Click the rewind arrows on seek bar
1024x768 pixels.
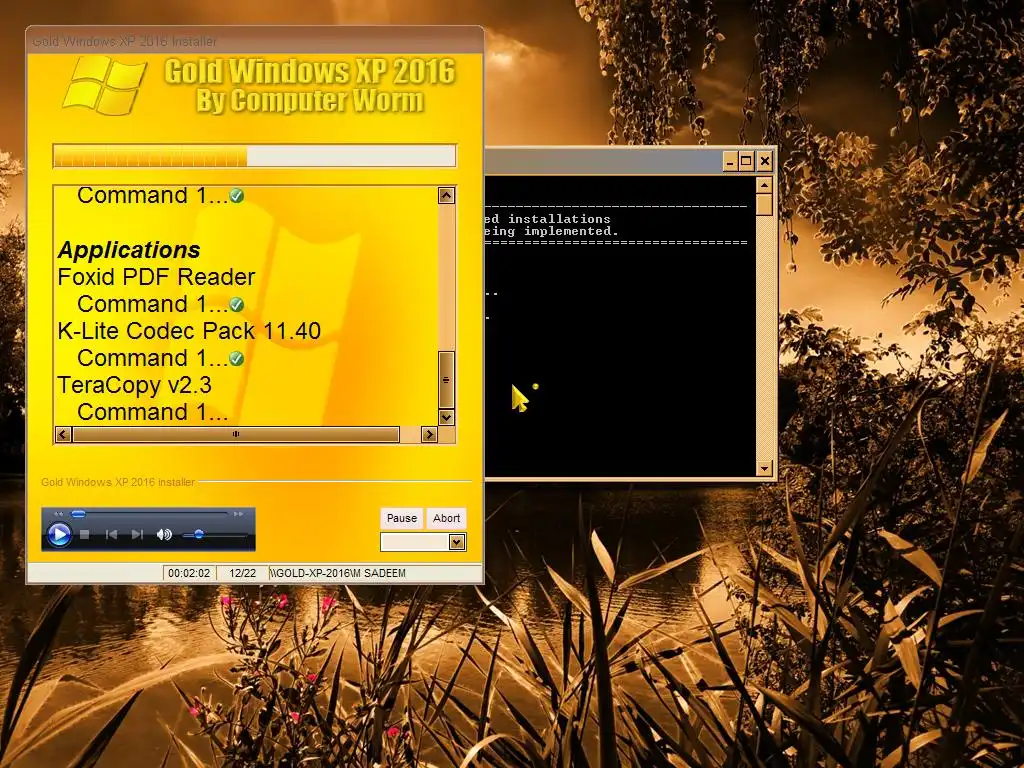[59, 515]
